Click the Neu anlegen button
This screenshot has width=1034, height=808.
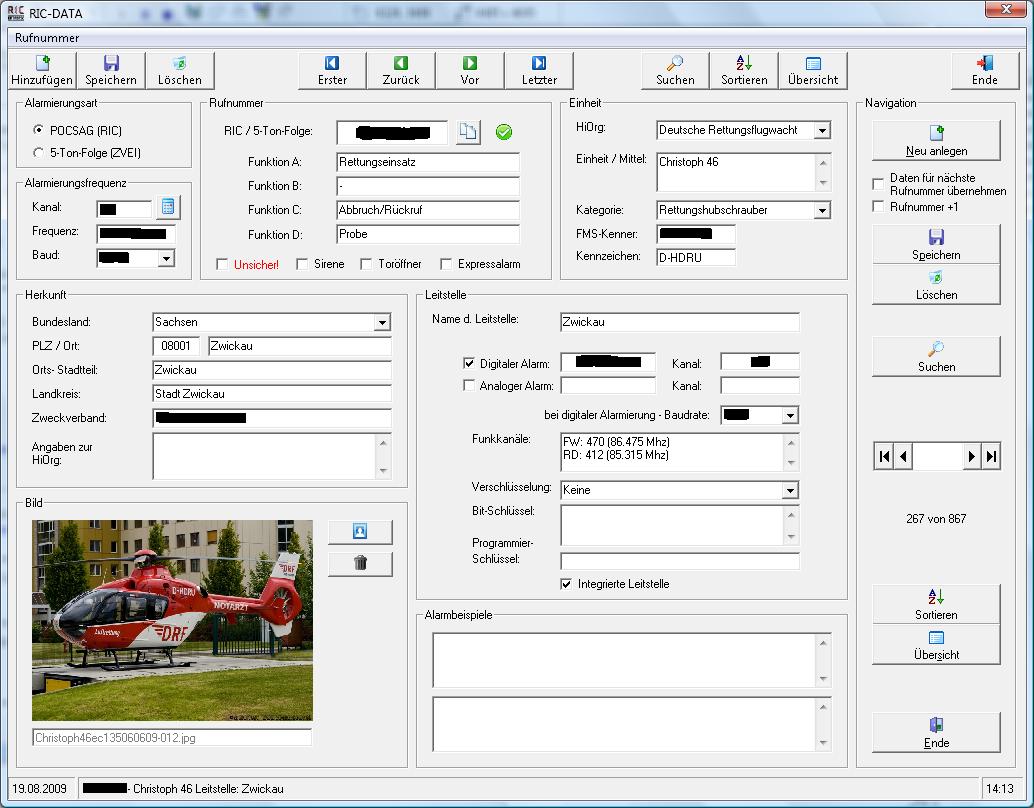[936, 141]
